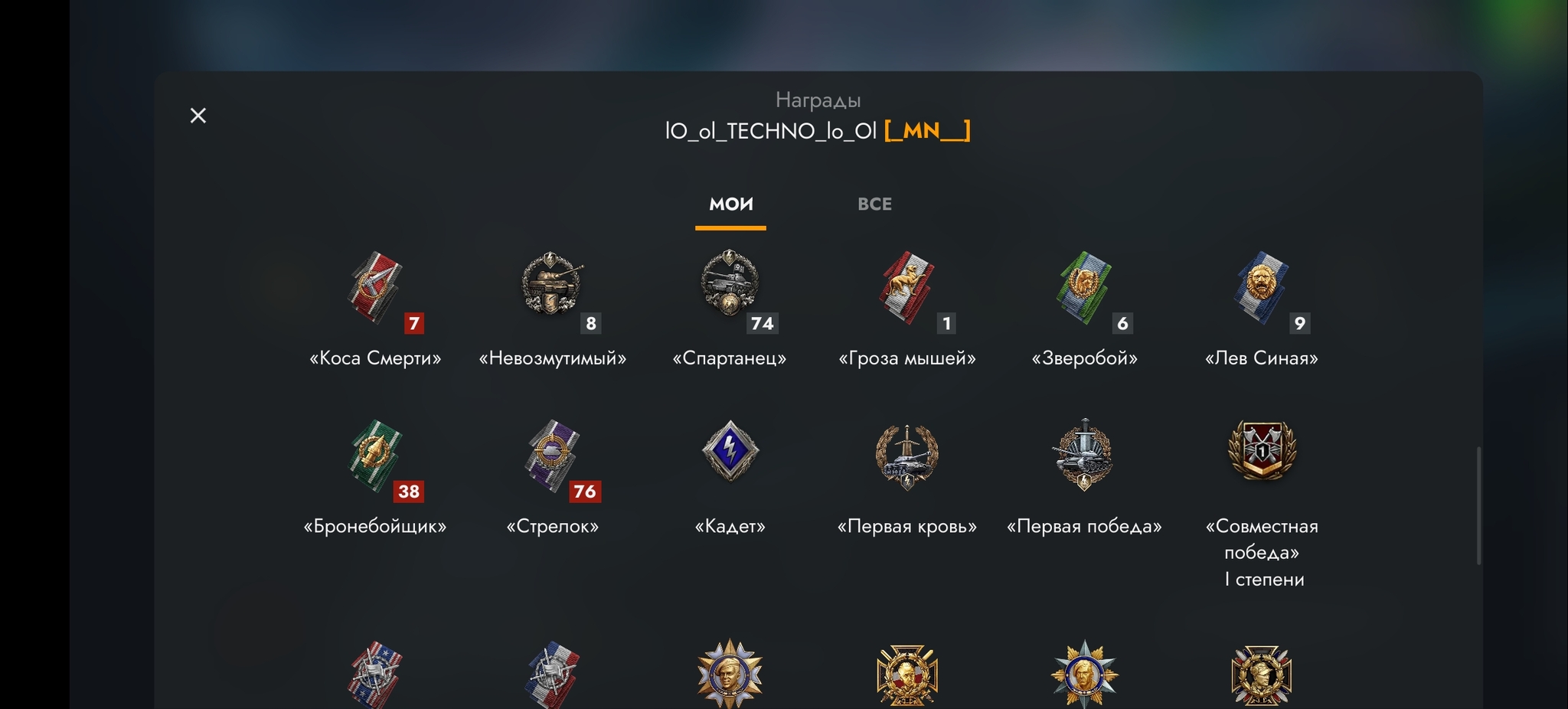1568x709 pixels.
Task: Select the «Невозмутимый» award icon
Action: click(552, 285)
